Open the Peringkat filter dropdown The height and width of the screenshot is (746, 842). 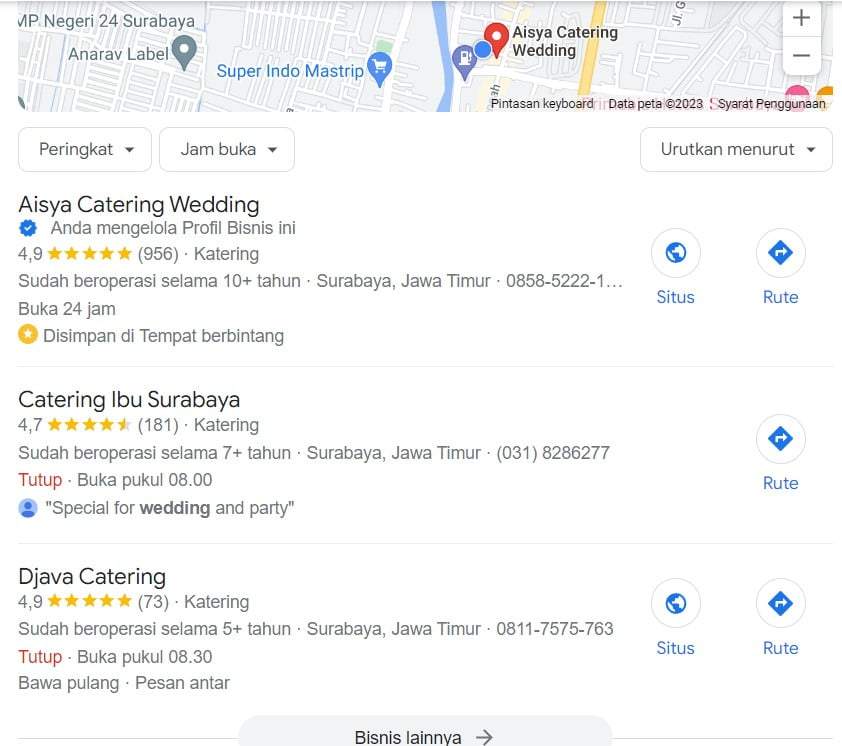(84, 149)
